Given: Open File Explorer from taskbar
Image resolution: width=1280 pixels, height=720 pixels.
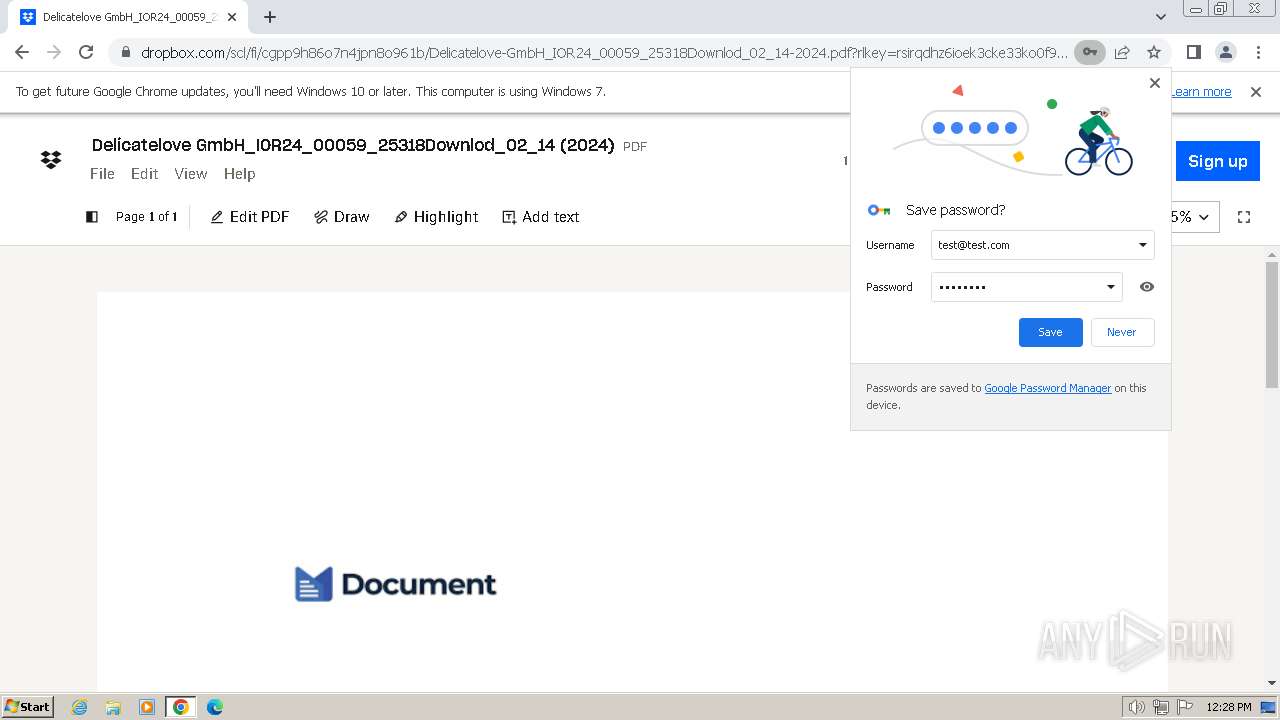Looking at the screenshot, I should click(x=113, y=707).
